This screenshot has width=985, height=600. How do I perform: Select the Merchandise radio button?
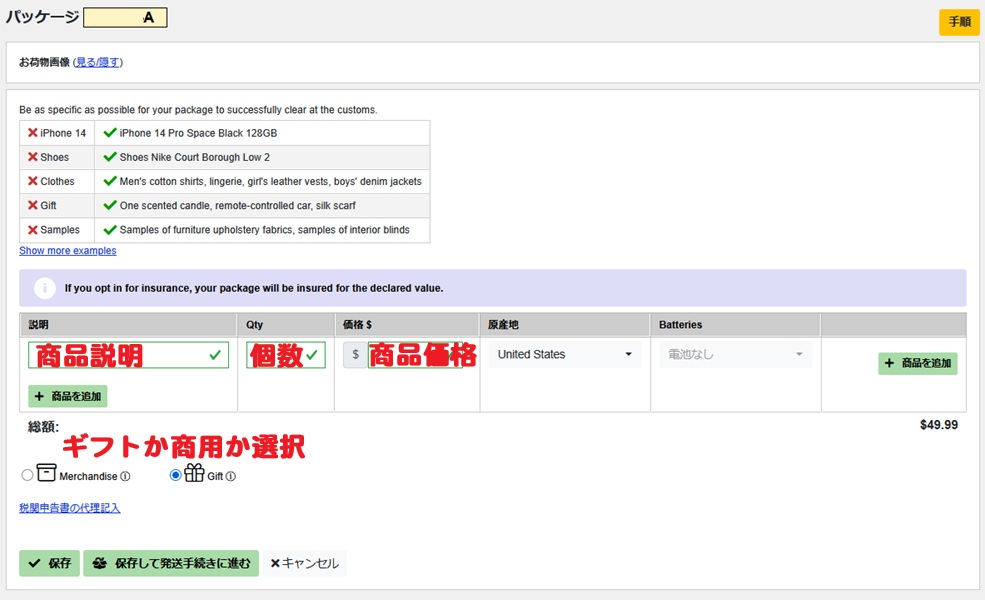click(27, 476)
